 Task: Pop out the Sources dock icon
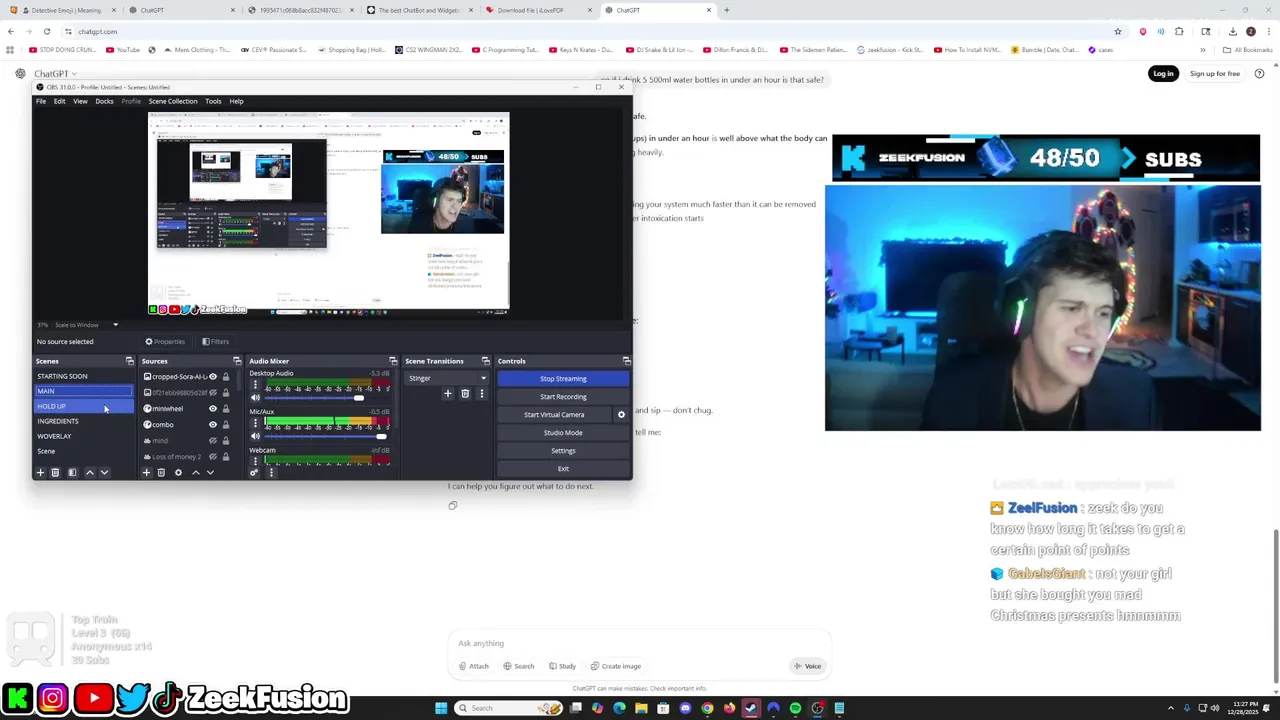tap(237, 361)
